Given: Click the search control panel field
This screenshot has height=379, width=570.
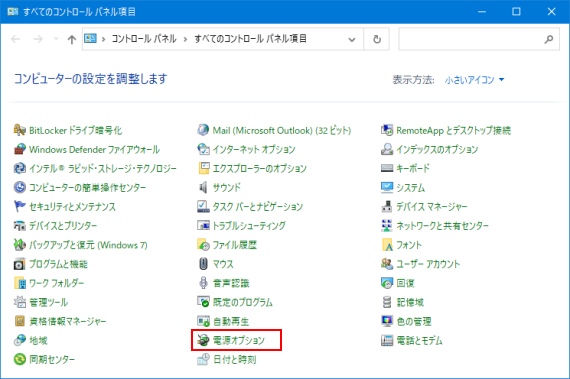Looking at the screenshot, I should click(x=479, y=39).
